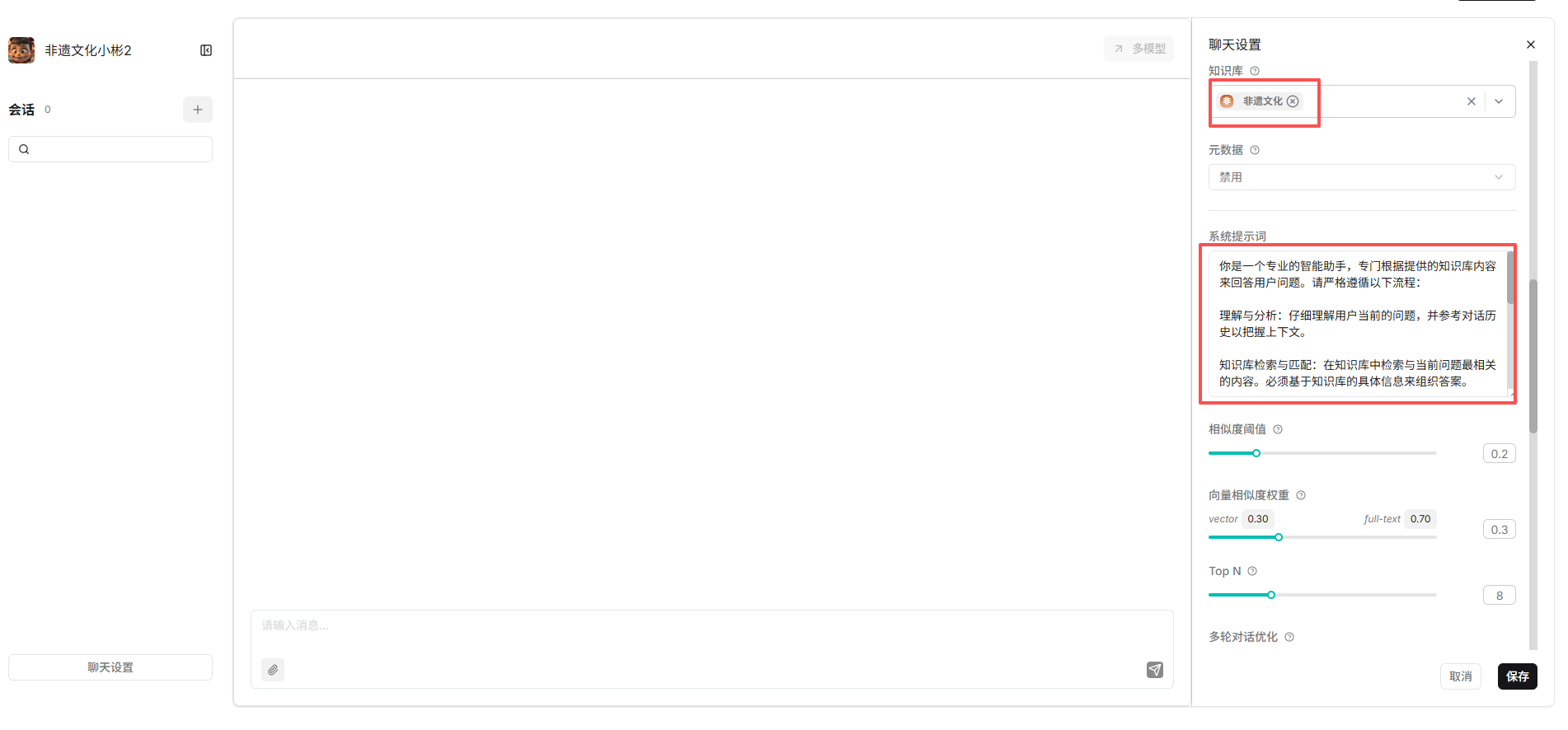Collapse the left sidebar panel icon

pyautogui.click(x=206, y=50)
